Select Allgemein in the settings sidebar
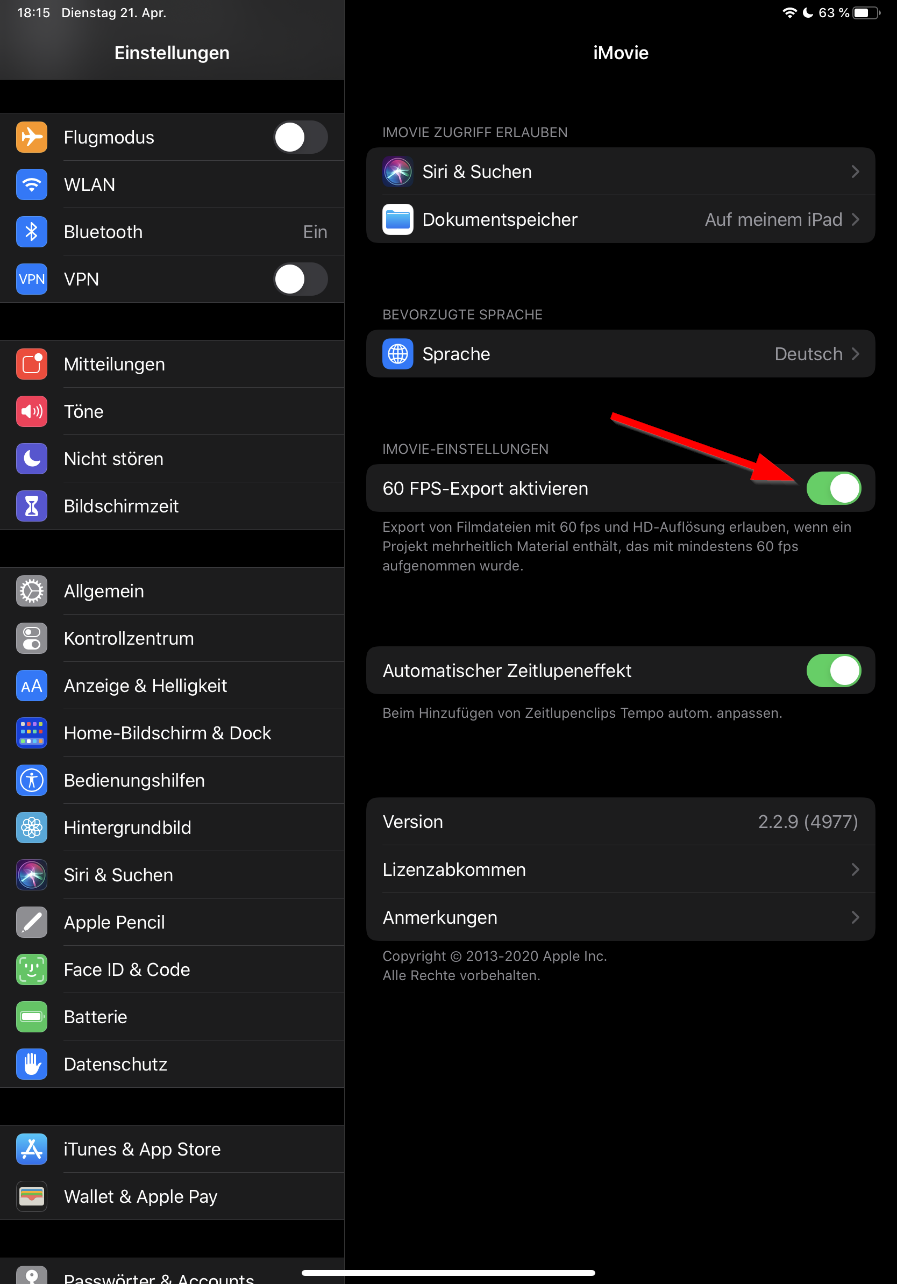Image resolution: width=897 pixels, height=1284 pixels. click(x=104, y=591)
